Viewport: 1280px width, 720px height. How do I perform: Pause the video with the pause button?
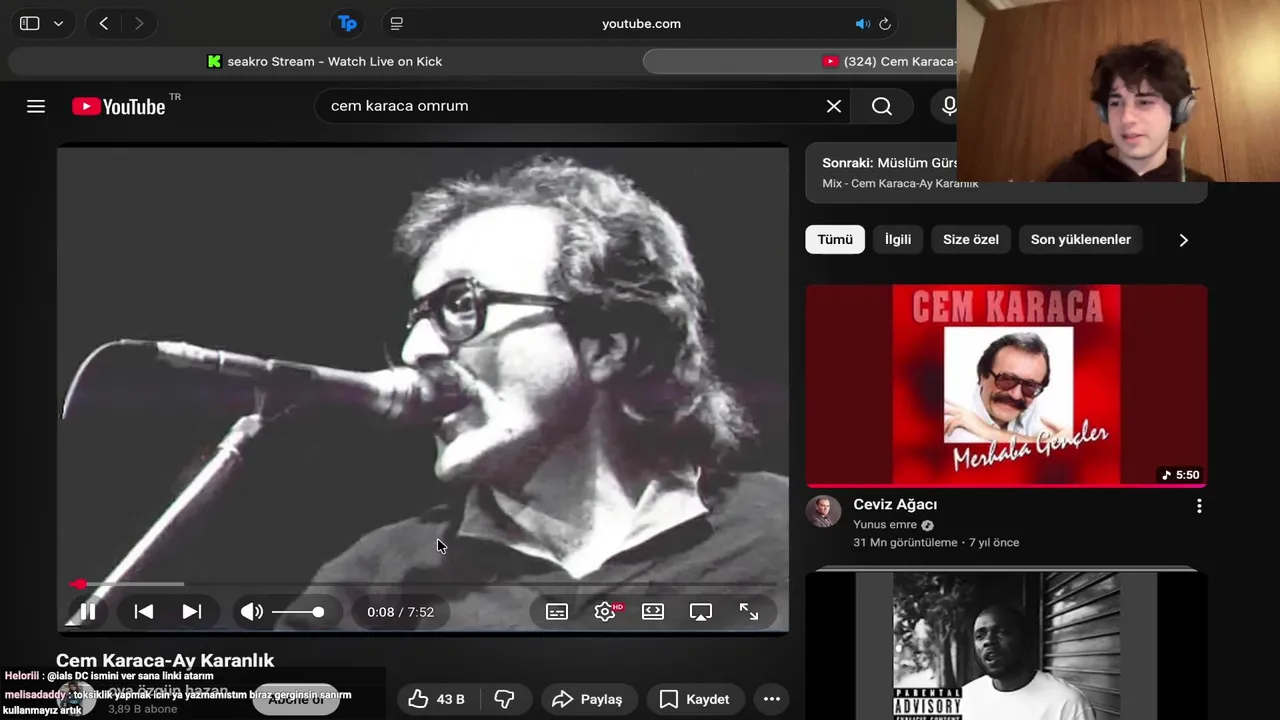tap(88, 612)
